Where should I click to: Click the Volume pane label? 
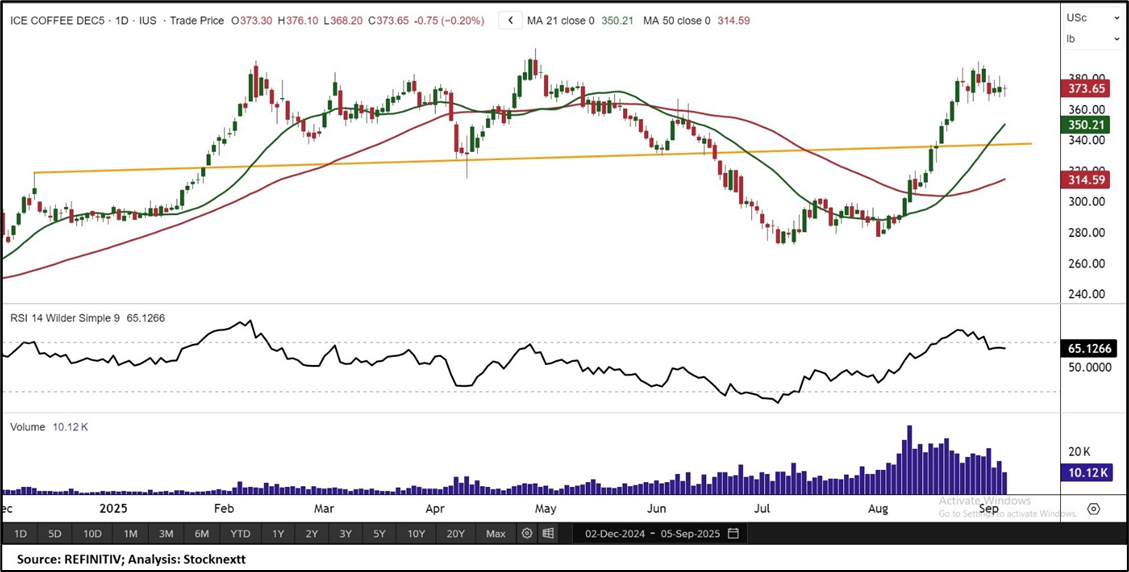pos(27,426)
